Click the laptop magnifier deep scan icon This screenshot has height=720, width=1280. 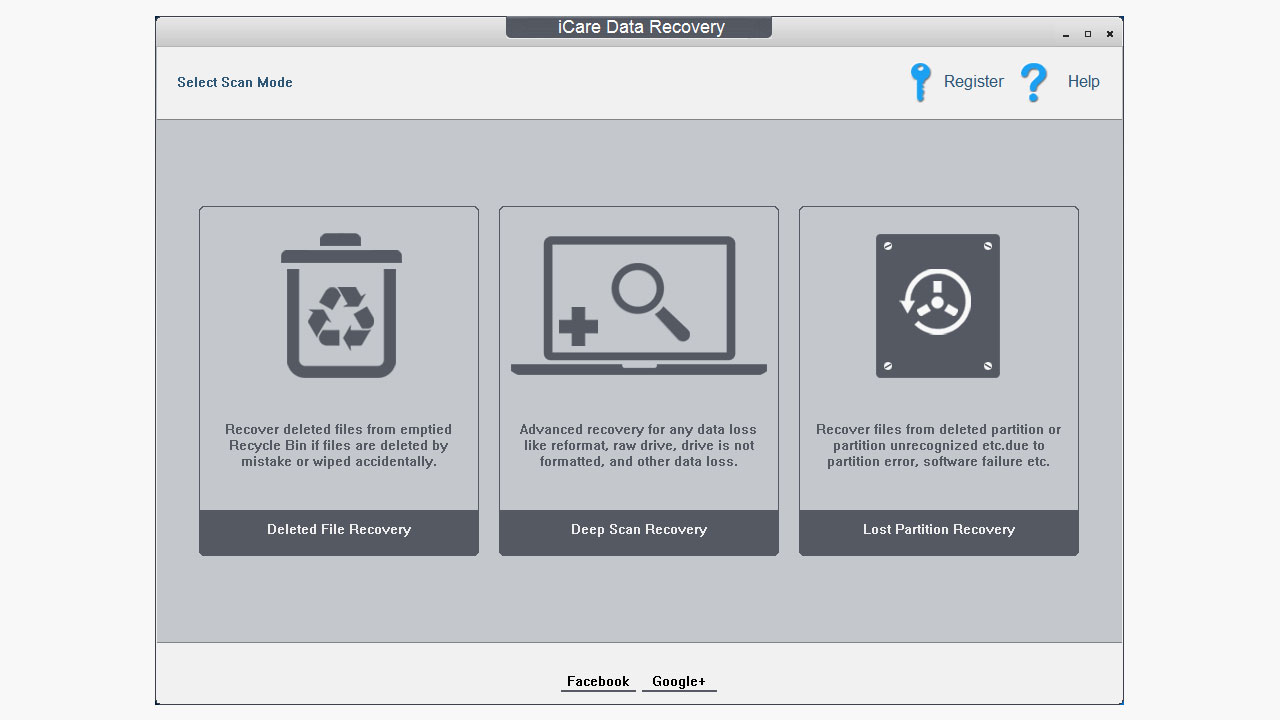coord(639,306)
